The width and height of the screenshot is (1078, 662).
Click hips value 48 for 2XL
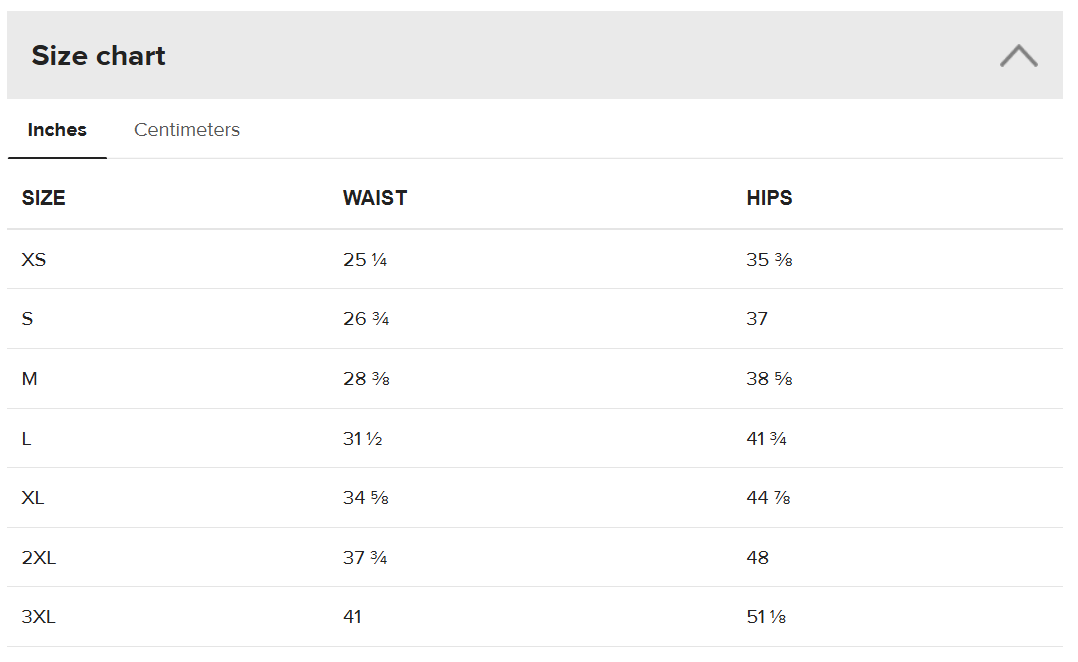(757, 558)
